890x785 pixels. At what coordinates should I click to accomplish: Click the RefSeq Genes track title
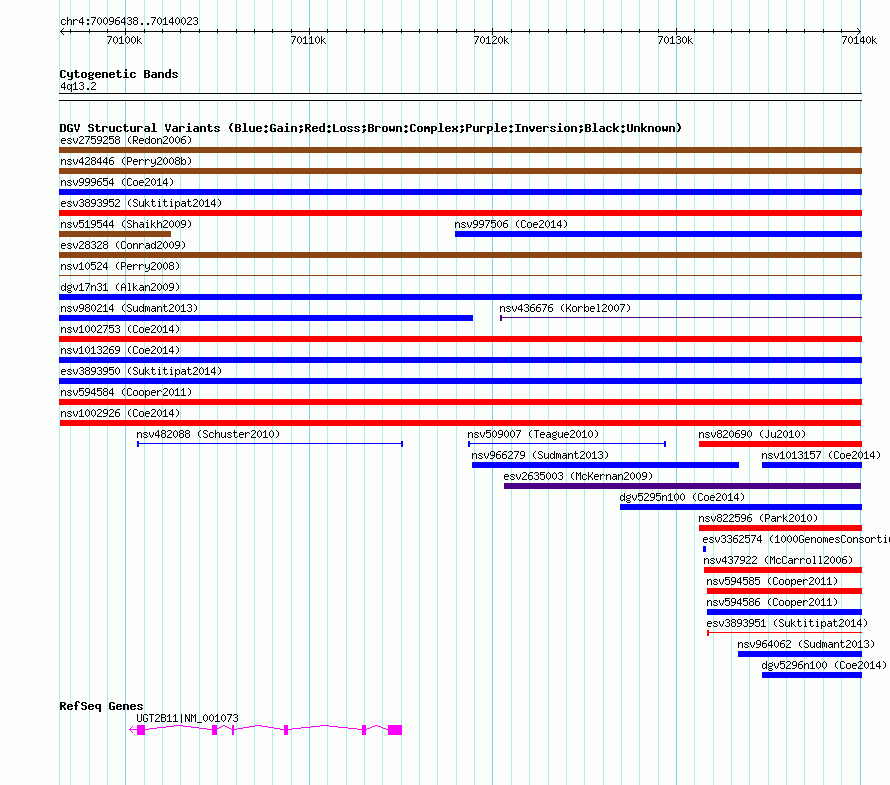101,706
